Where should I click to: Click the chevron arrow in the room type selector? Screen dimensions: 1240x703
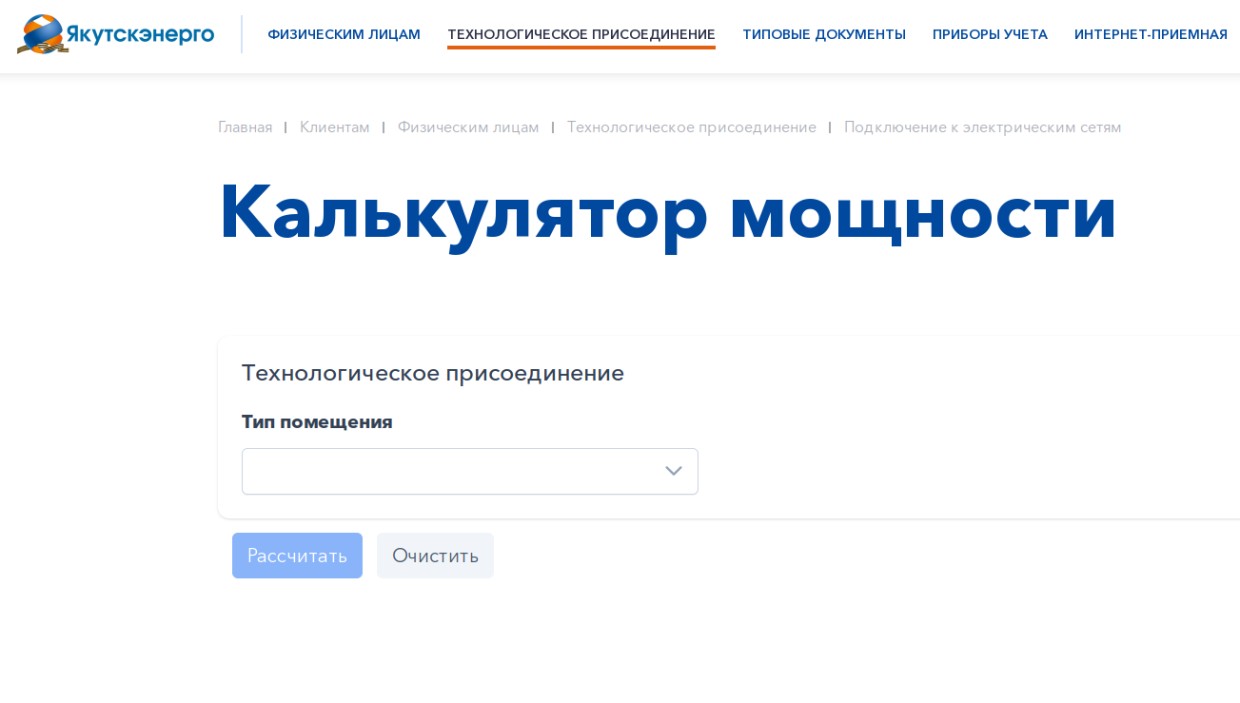[x=673, y=471]
